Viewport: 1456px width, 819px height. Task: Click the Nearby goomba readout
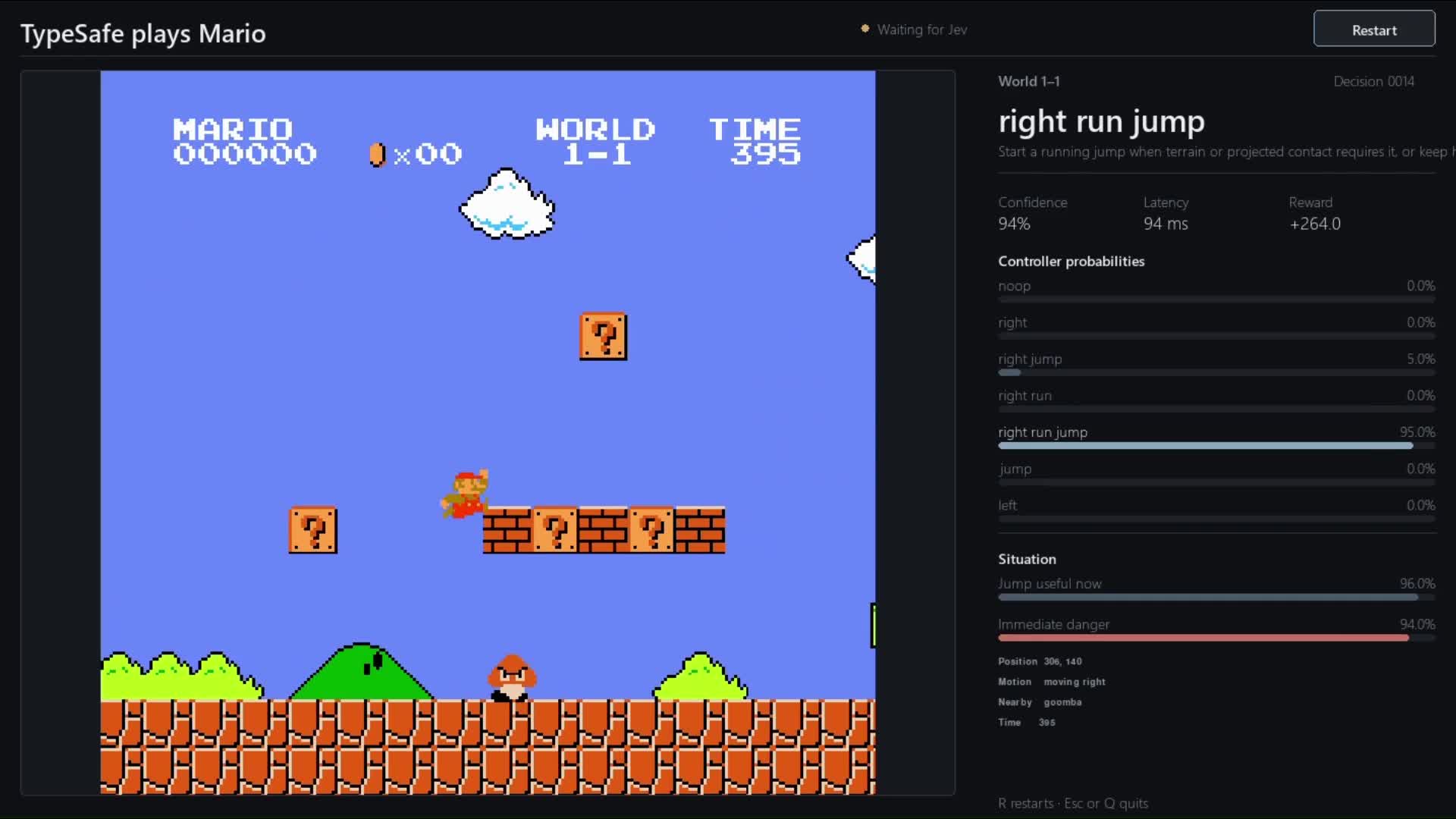[x=1062, y=702]
